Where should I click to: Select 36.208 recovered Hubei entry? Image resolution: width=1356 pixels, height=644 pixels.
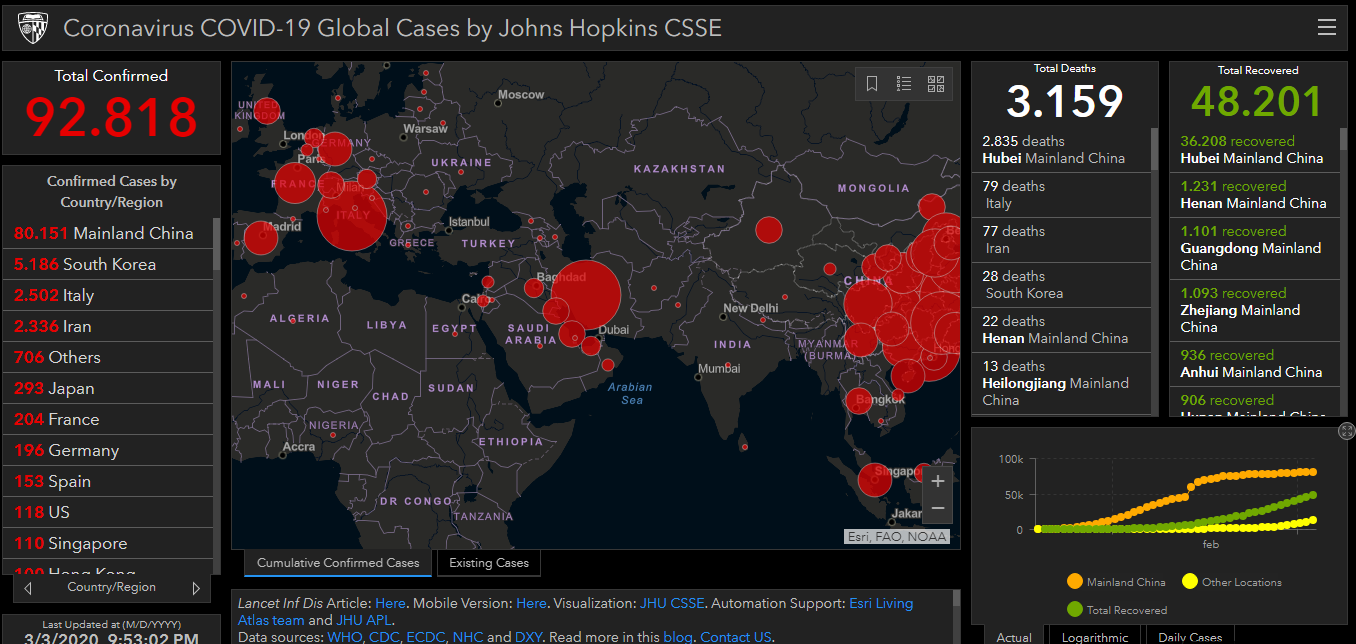click(x=1255, y=150)
